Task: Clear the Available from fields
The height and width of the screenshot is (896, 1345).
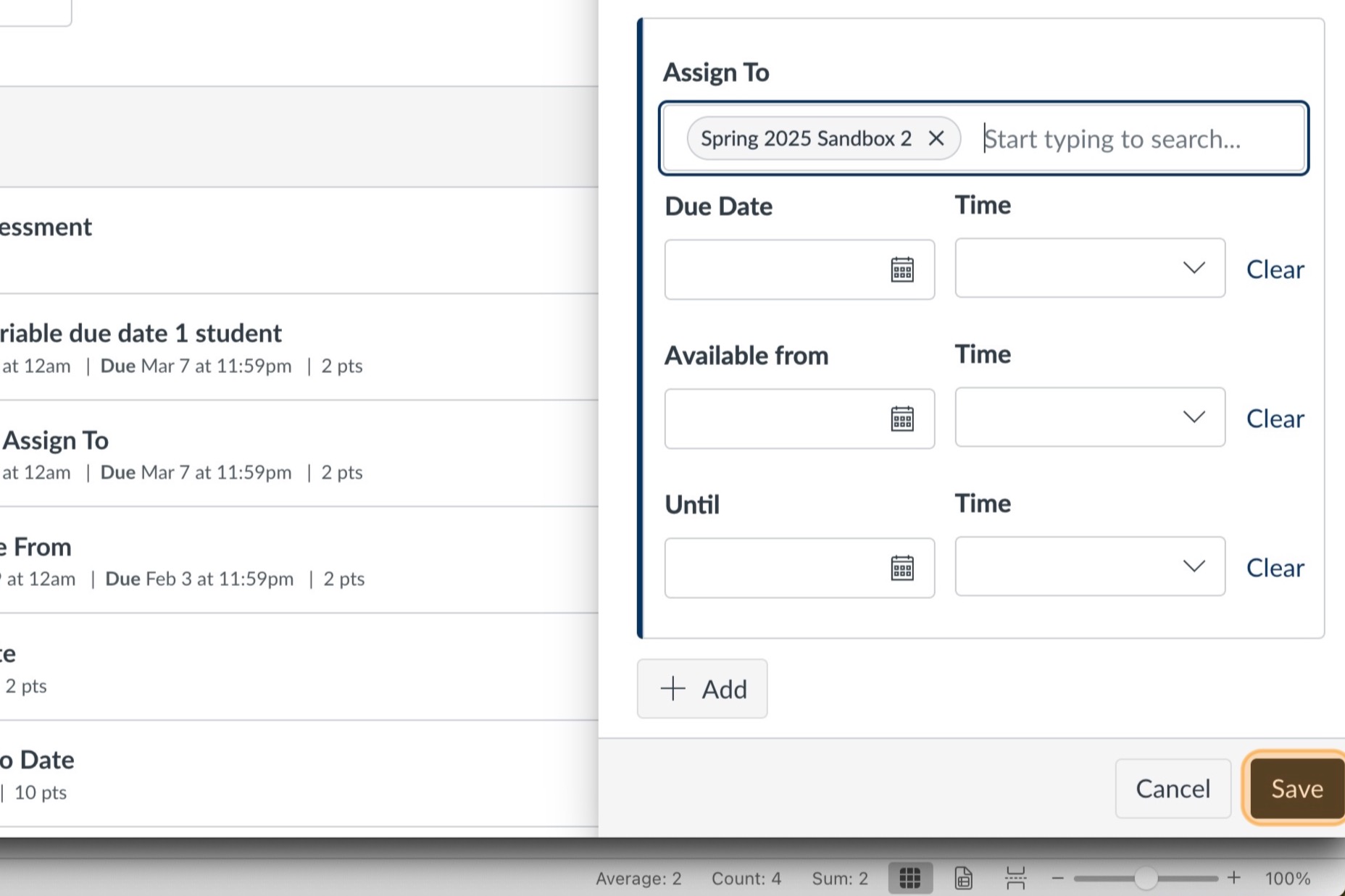Action: [1275, 419]
